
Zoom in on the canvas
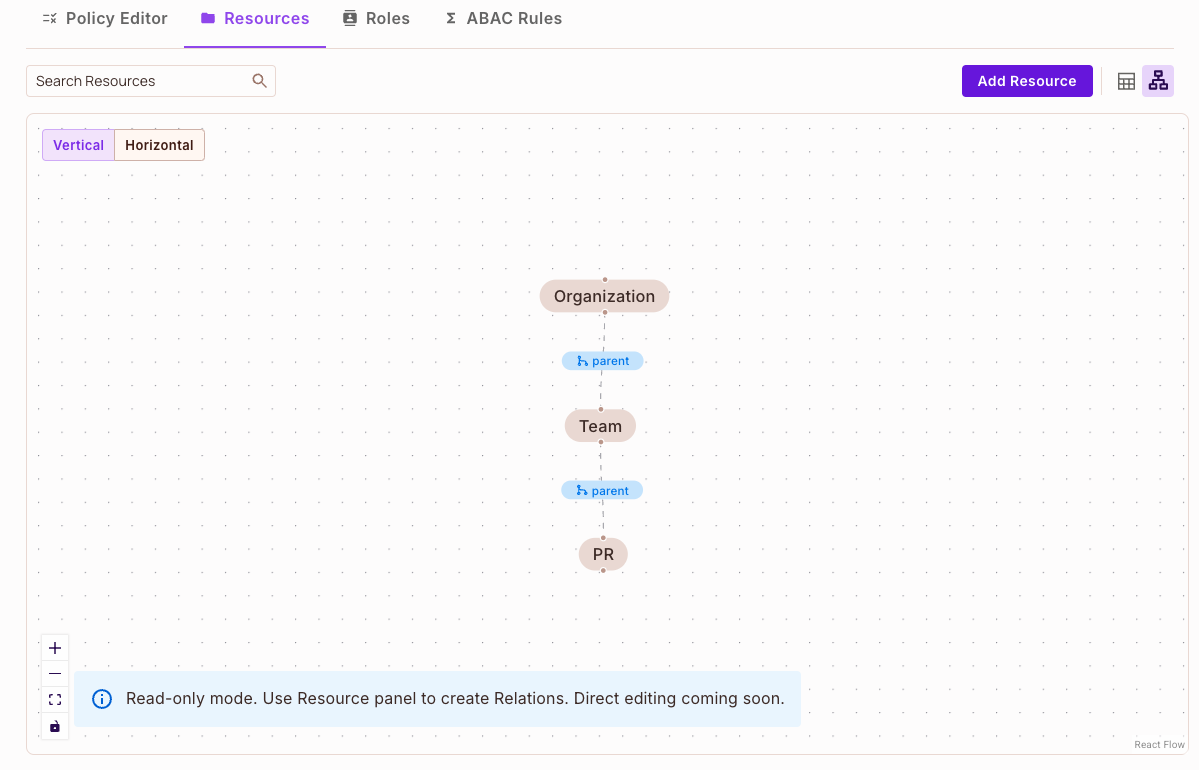click(55, 647)
